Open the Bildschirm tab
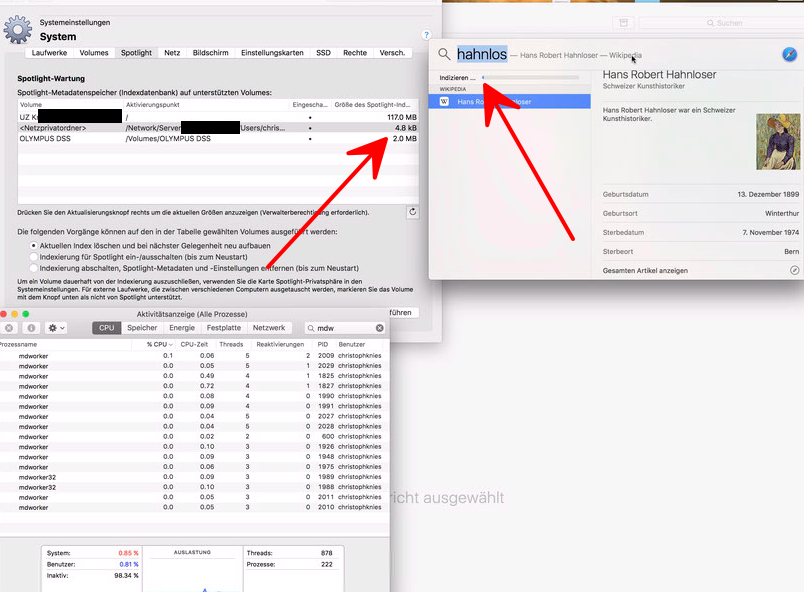The width and height of the screenshot is (804, 592). click(211, 53)
